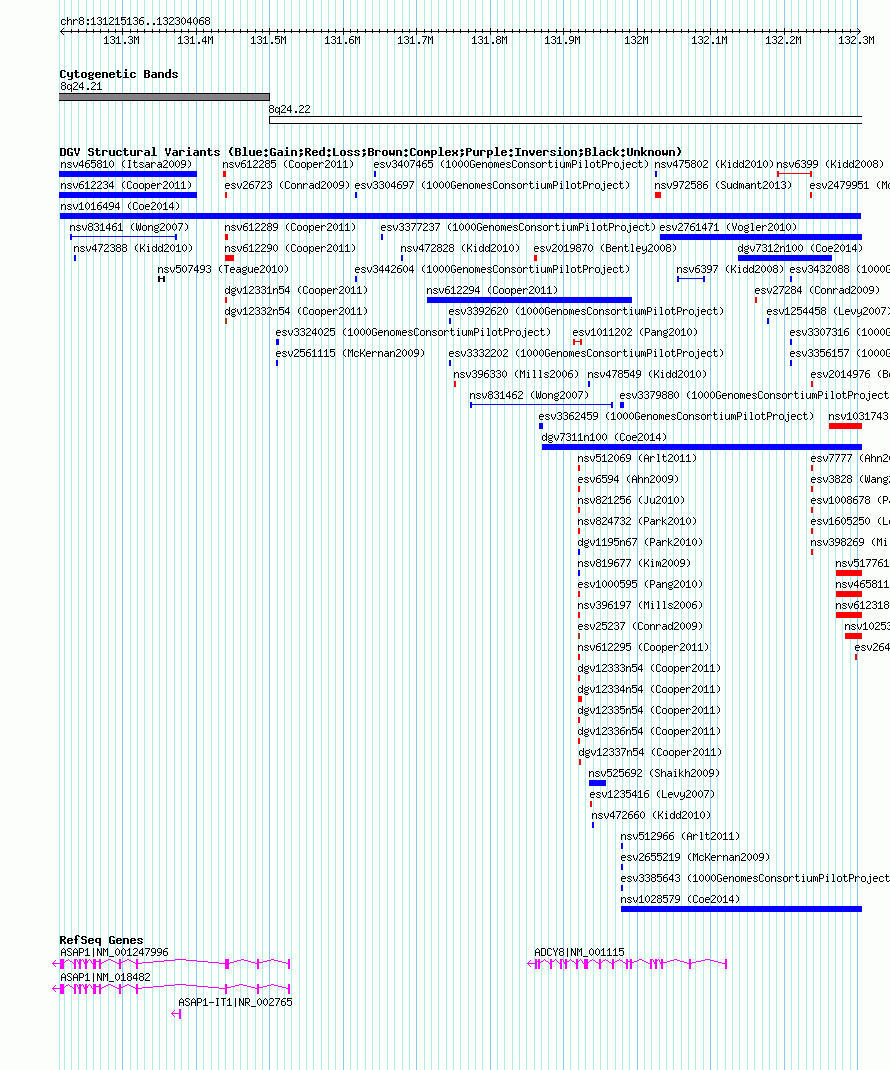Select esv3362459 variant label
Viewport: 890px width, 1070px height.
(676, 417)
